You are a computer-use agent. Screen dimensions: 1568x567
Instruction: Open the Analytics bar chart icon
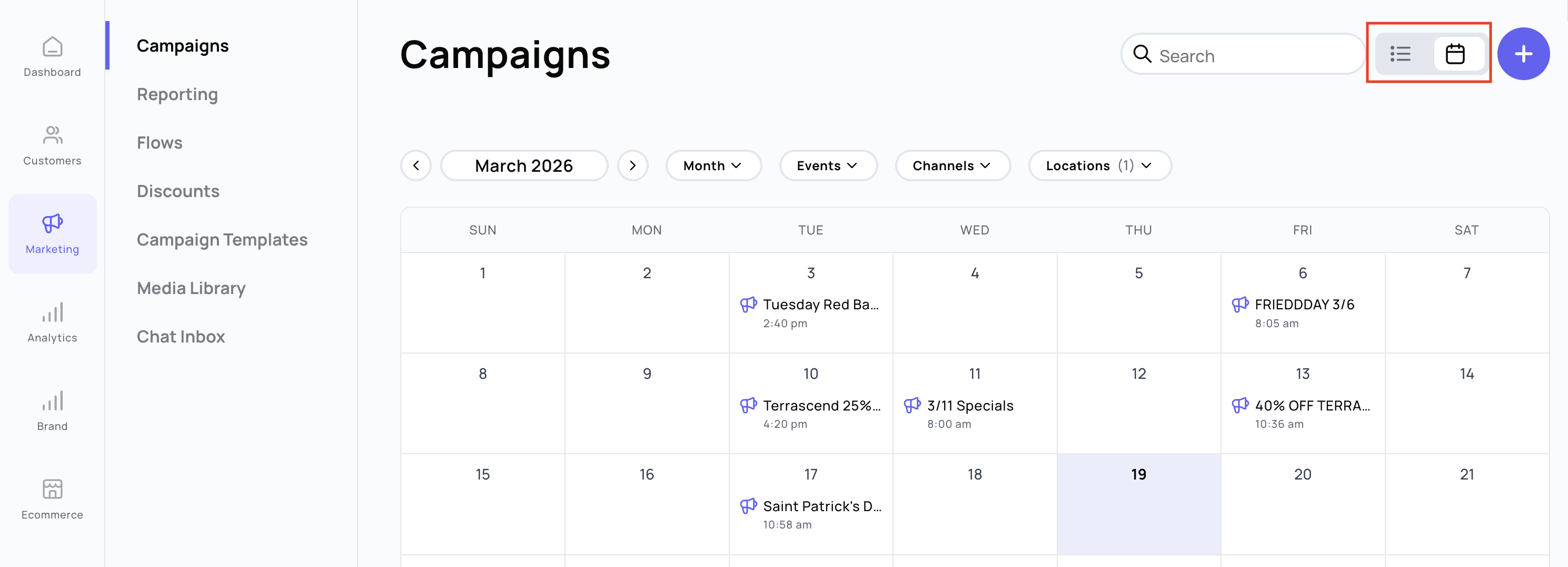[x=52, y=313]
